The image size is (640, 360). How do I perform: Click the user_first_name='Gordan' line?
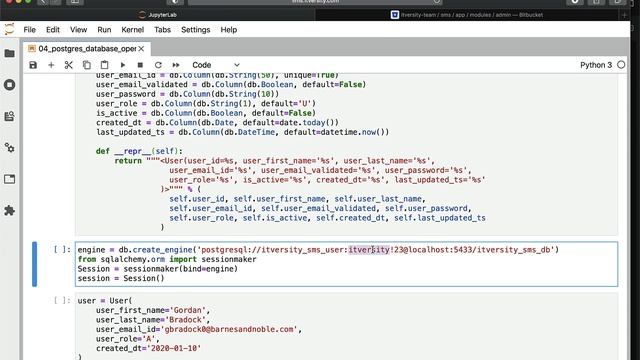click(x=153, y=310)
